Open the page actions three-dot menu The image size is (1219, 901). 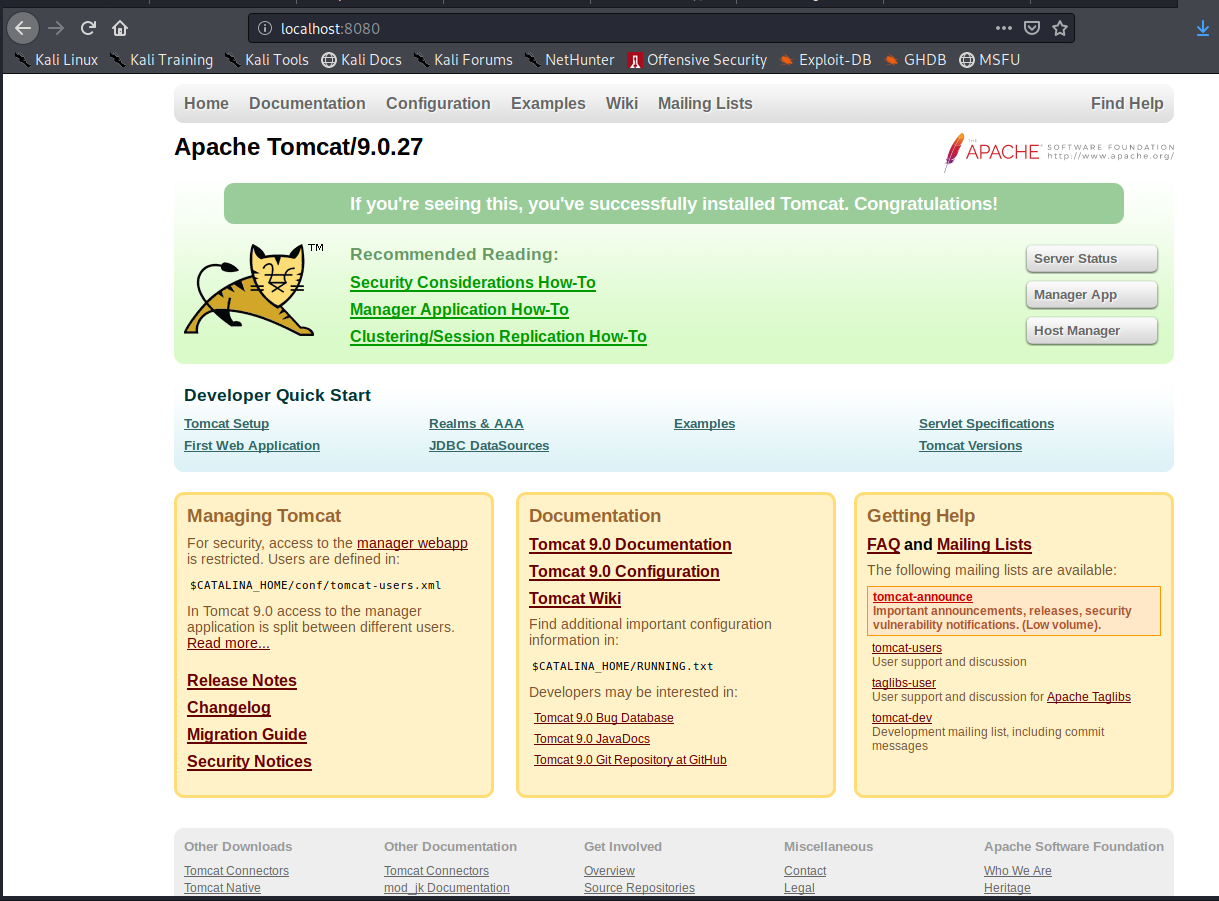point(1004,28)
